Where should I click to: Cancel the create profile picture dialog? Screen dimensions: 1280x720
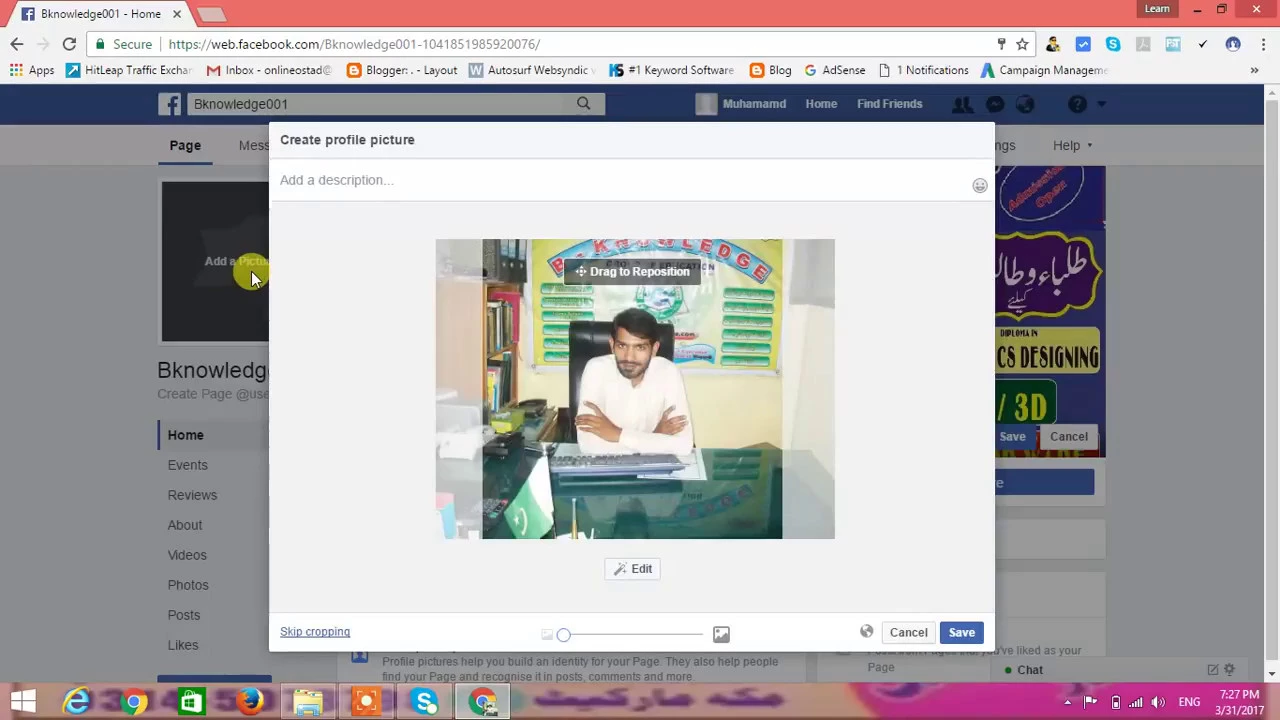point(909,632)
